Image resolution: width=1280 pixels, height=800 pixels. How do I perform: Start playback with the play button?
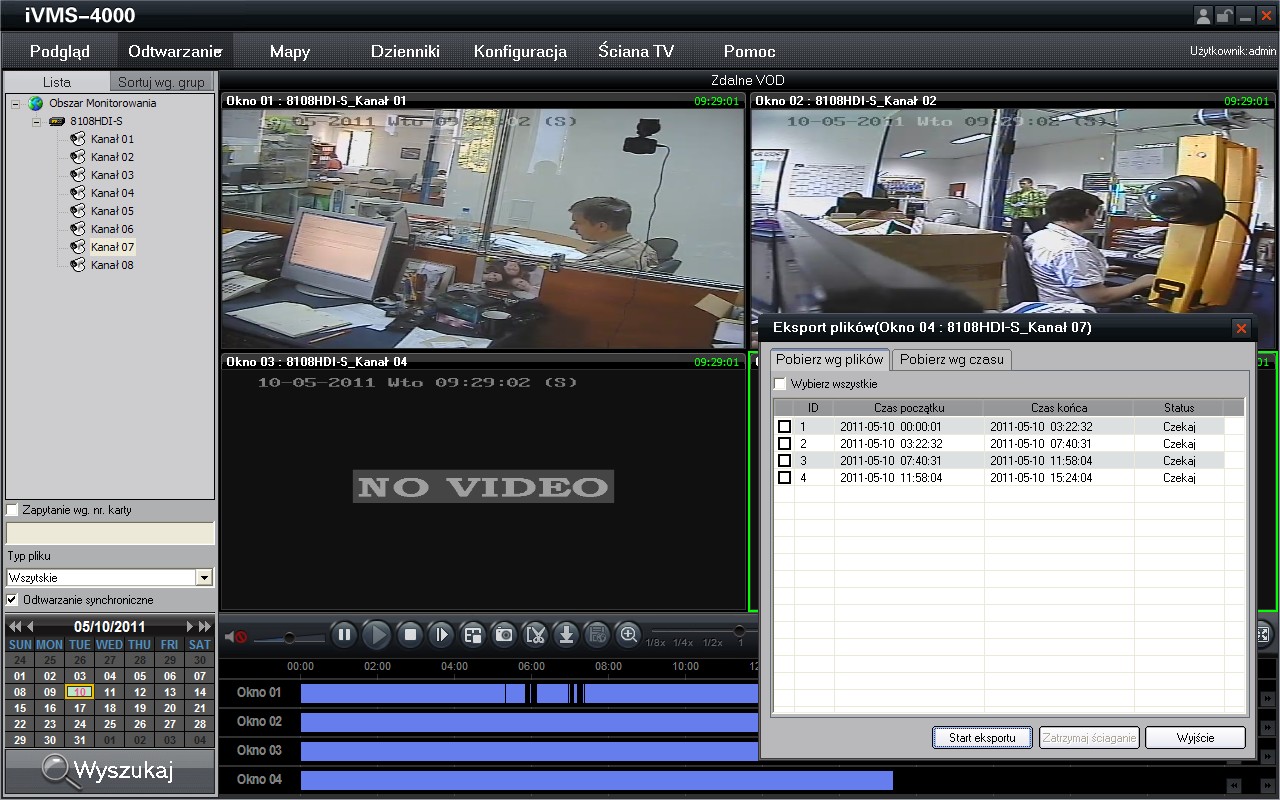tap(376, 634)
